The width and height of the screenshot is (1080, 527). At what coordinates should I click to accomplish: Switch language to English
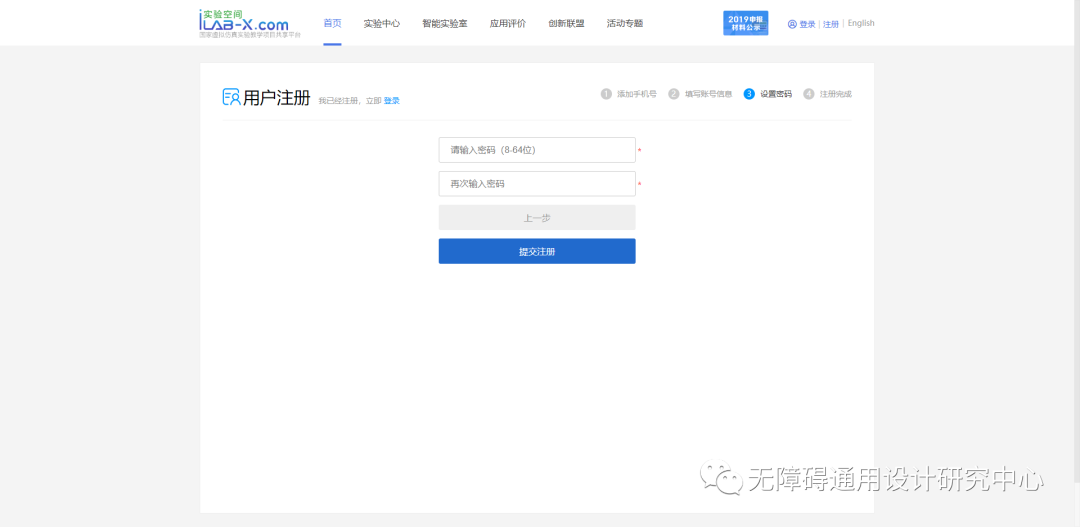coord(861,23)
